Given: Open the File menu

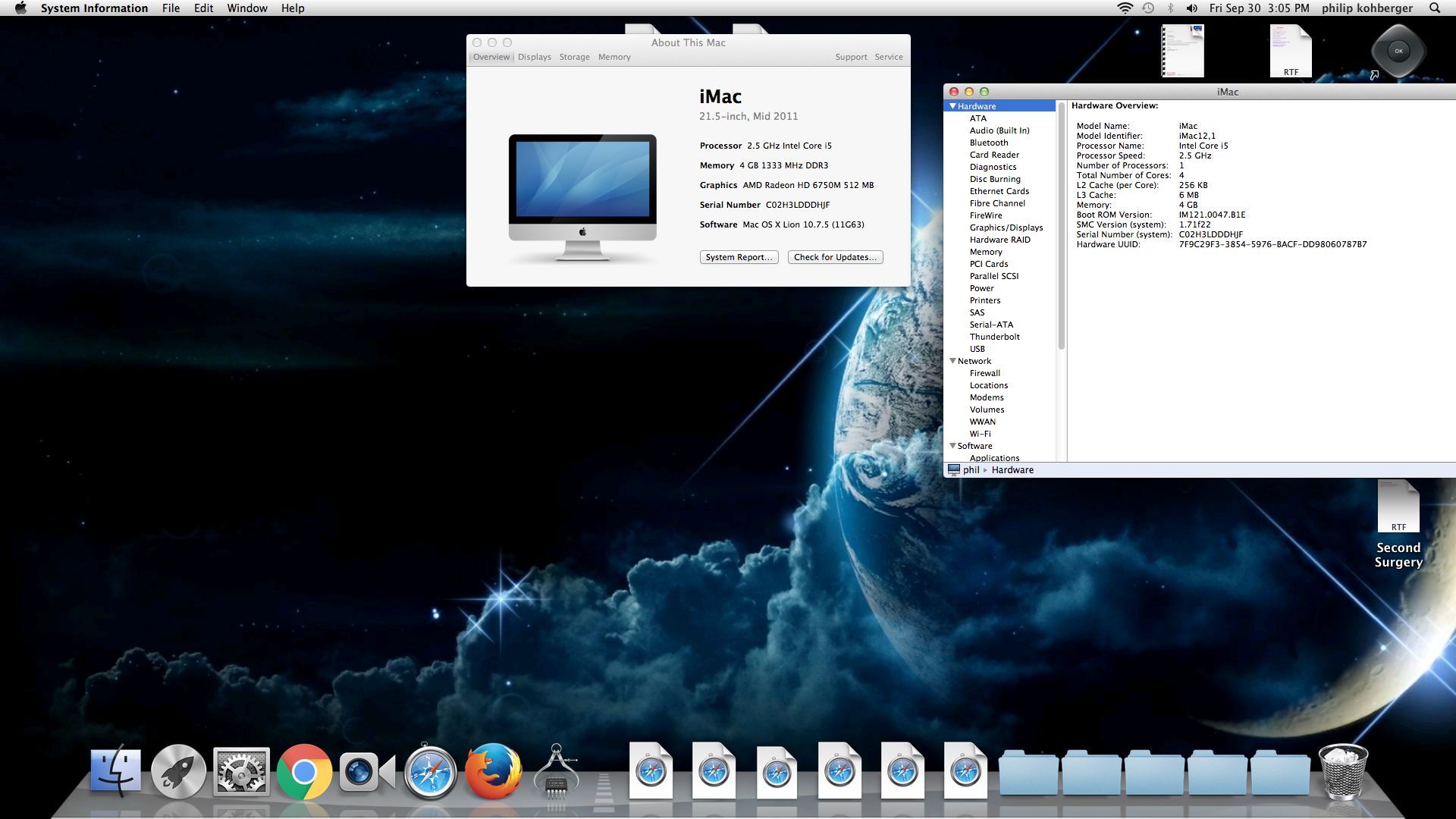Looking at the screenshot, I should (x=171, y=8).
